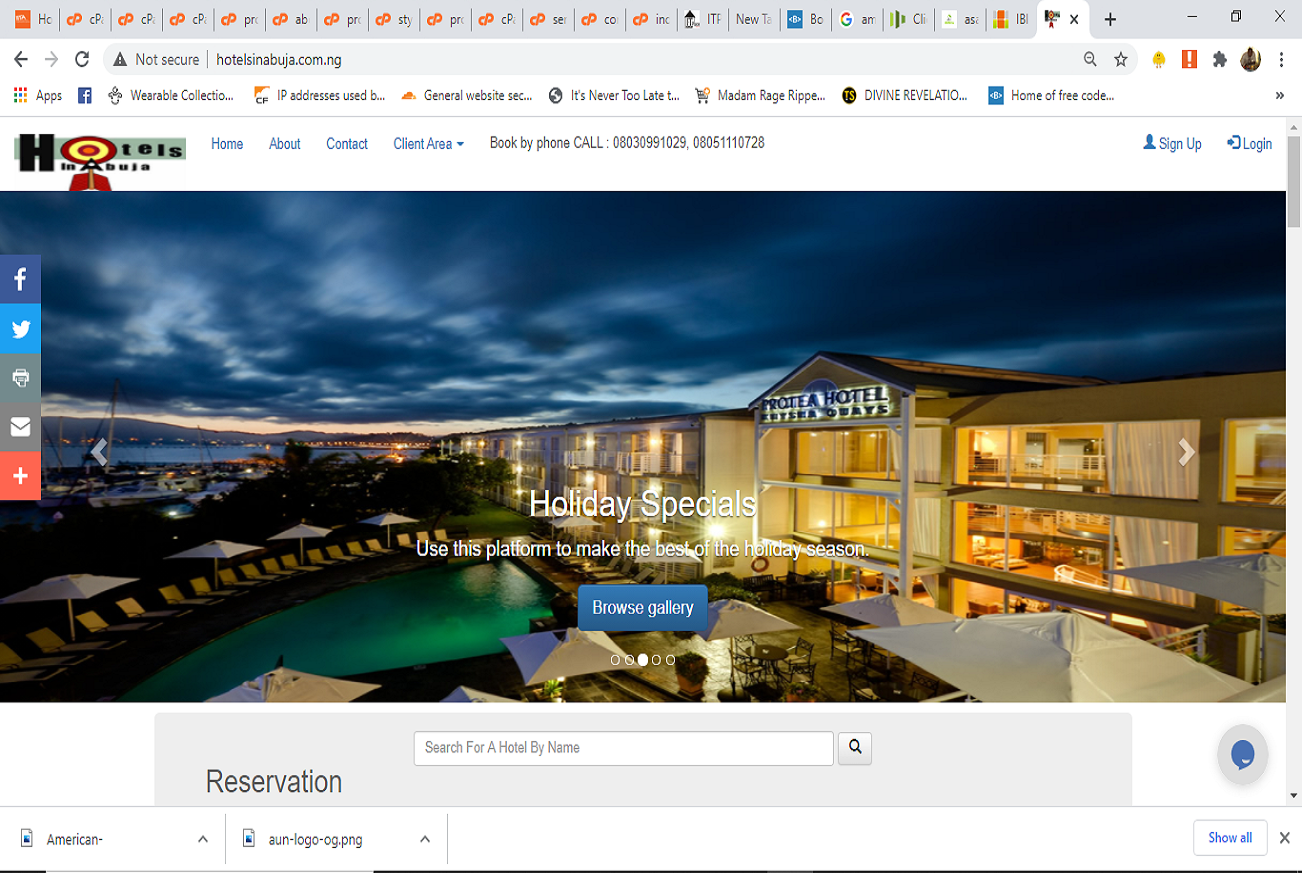Click the Book by phone CALL text
The image size is (1302, 873).
click(627, 143)
